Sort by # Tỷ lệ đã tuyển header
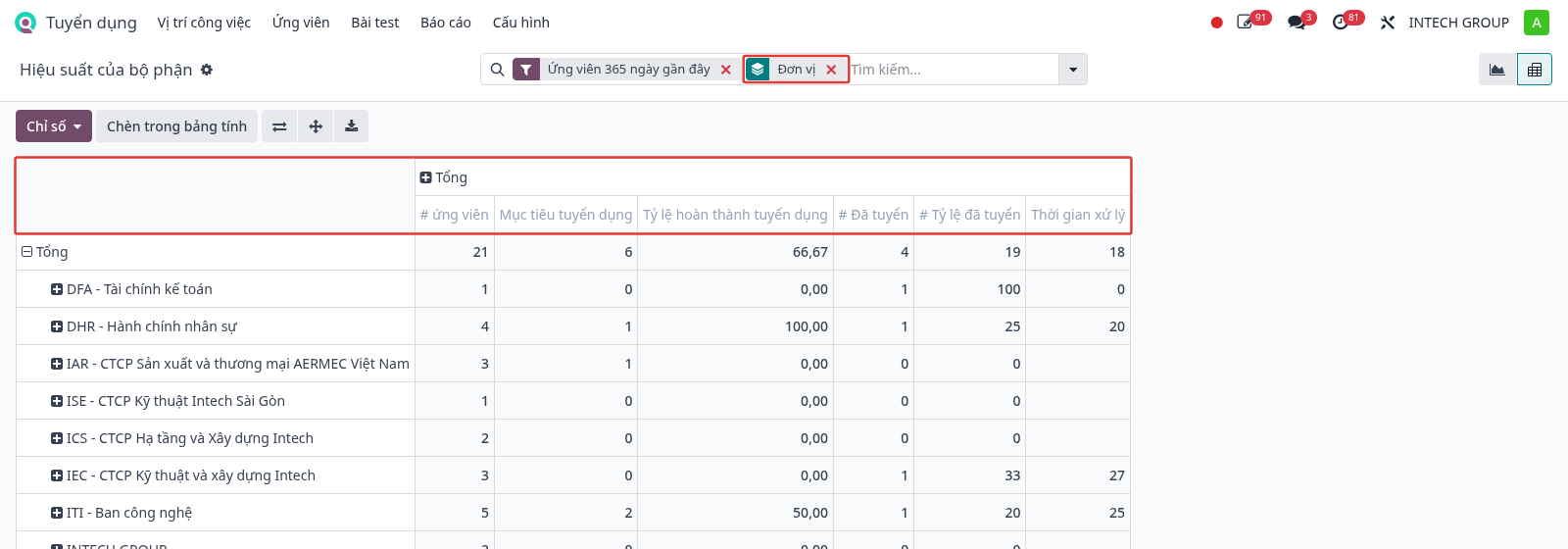Viewport: 1568px width, 549px height. pos(969,215)
